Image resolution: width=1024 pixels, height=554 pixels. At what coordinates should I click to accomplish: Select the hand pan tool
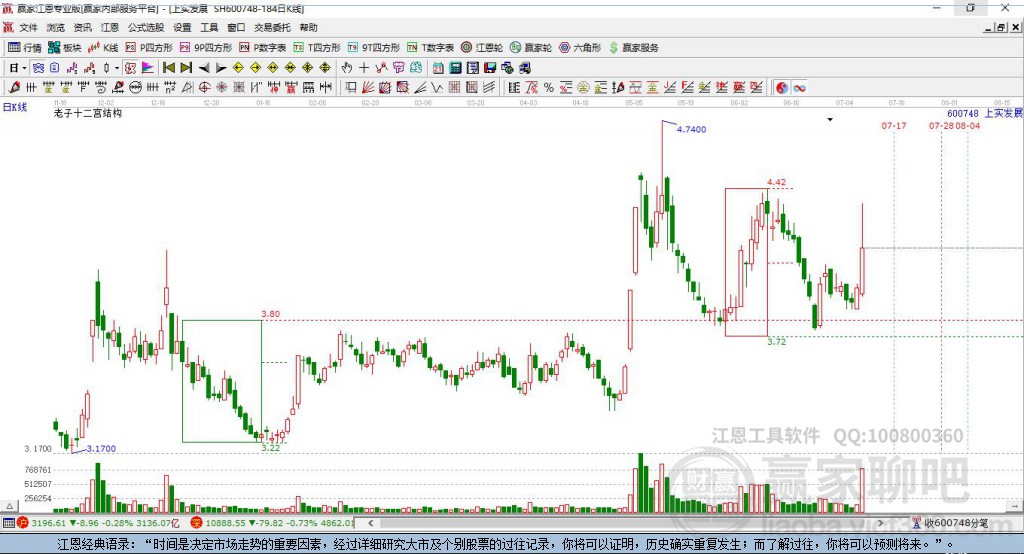pos(347,68)
